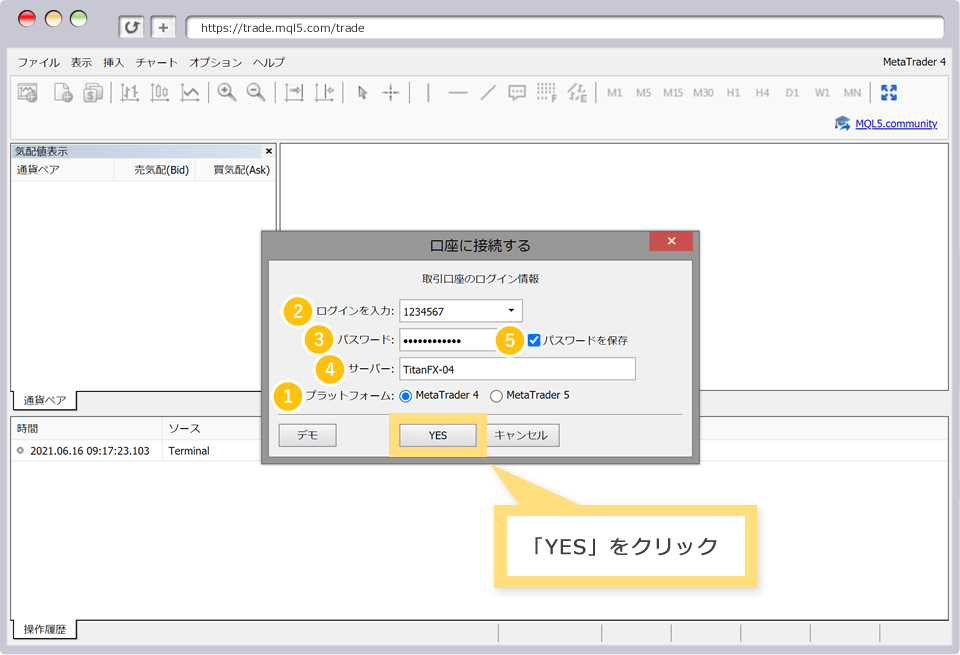The width and height of the screenshot is (960, 655).
Task: Click the Terminal source cell in the log
Action: 189,451
